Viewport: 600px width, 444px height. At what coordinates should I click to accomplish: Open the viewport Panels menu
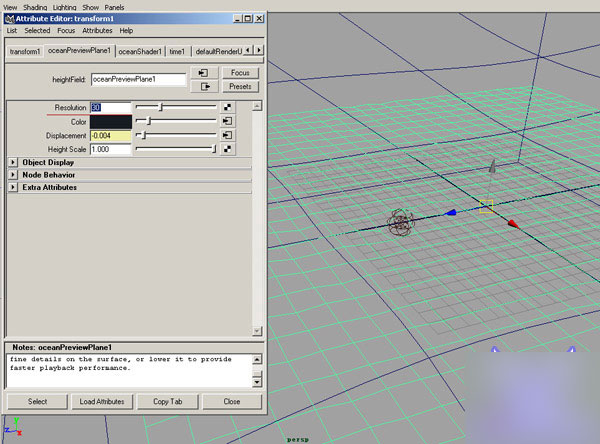coord(114,7)
